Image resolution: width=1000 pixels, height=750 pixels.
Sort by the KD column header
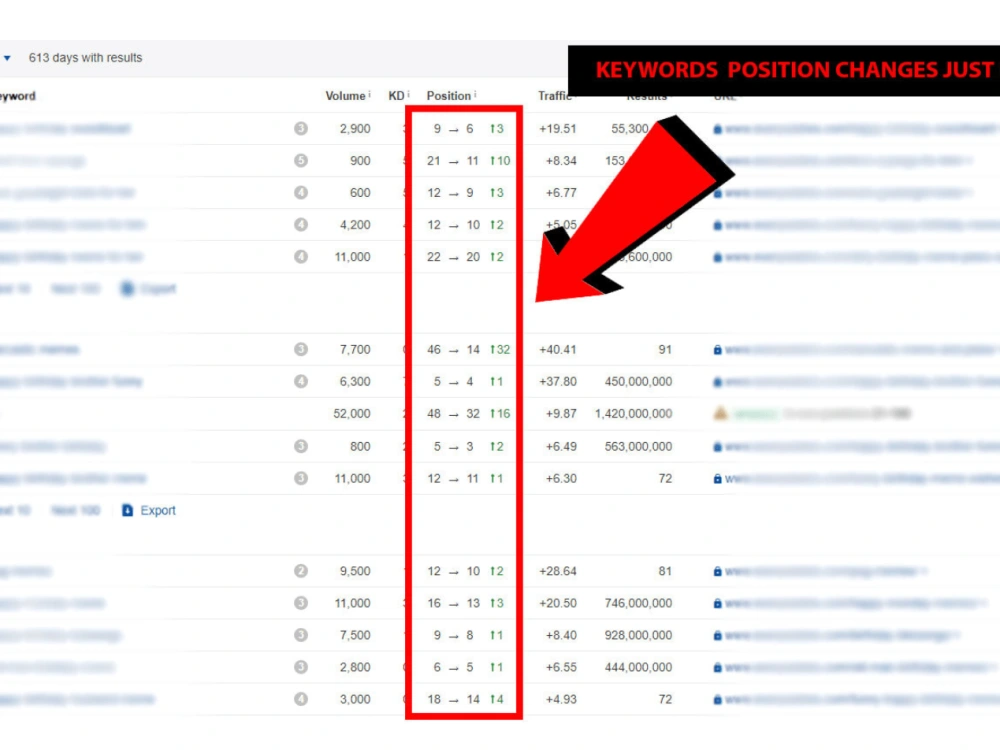[396, 96]
